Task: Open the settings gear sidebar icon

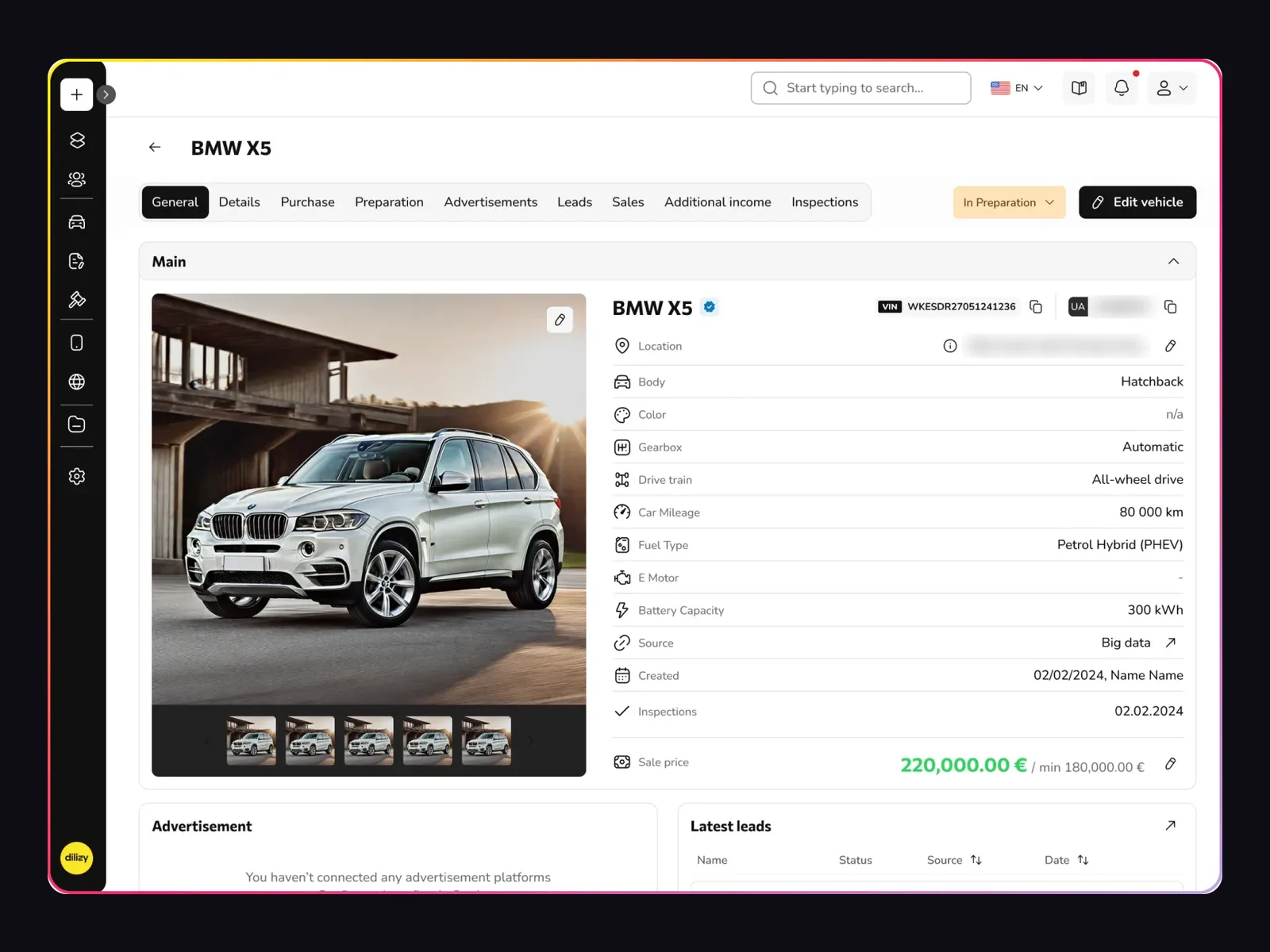Action: click(76, 476)
